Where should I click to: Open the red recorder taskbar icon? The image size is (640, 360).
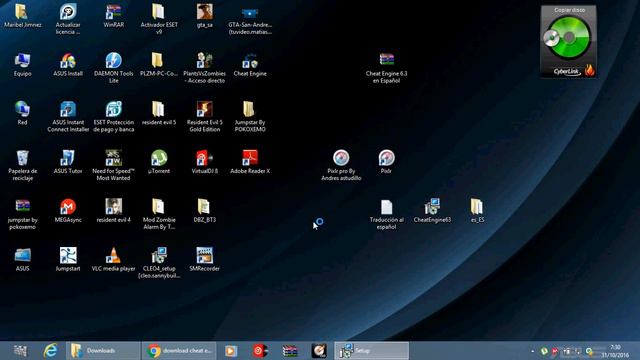click(x=260, y=351)
